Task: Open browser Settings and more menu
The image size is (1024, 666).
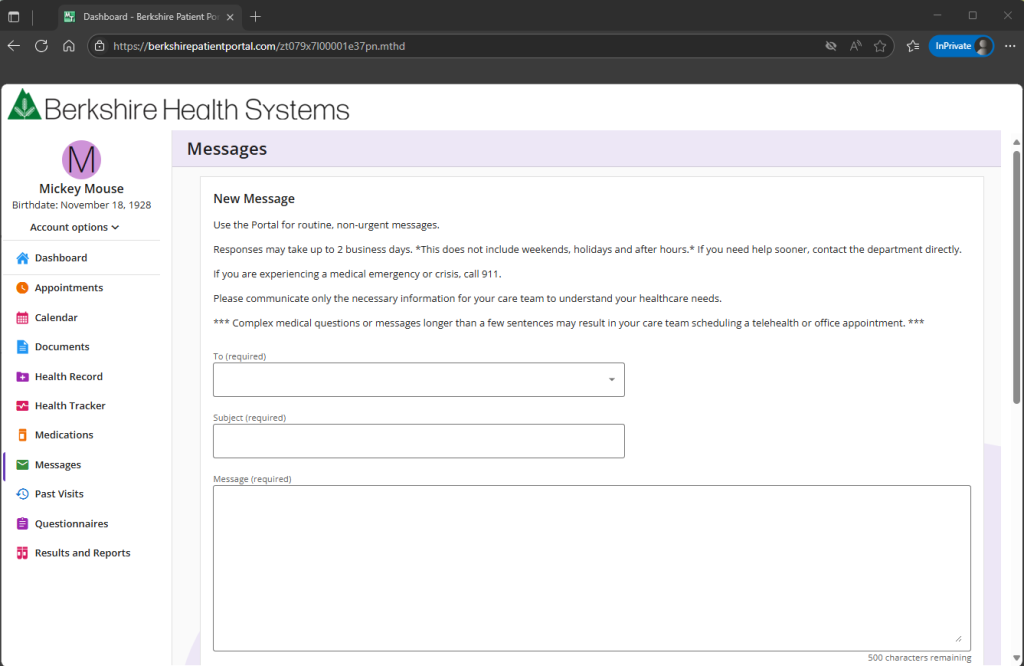Action: click(1009, 46)
